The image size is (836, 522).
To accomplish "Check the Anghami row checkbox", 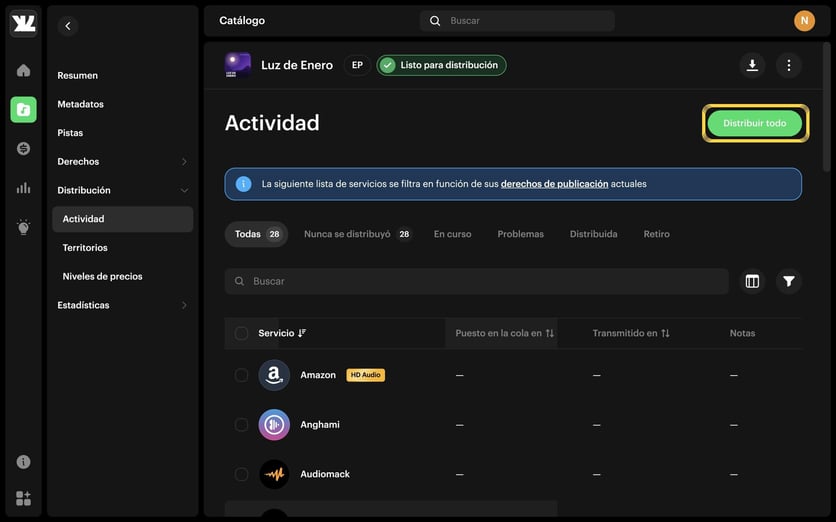I will tap(241, 424).
